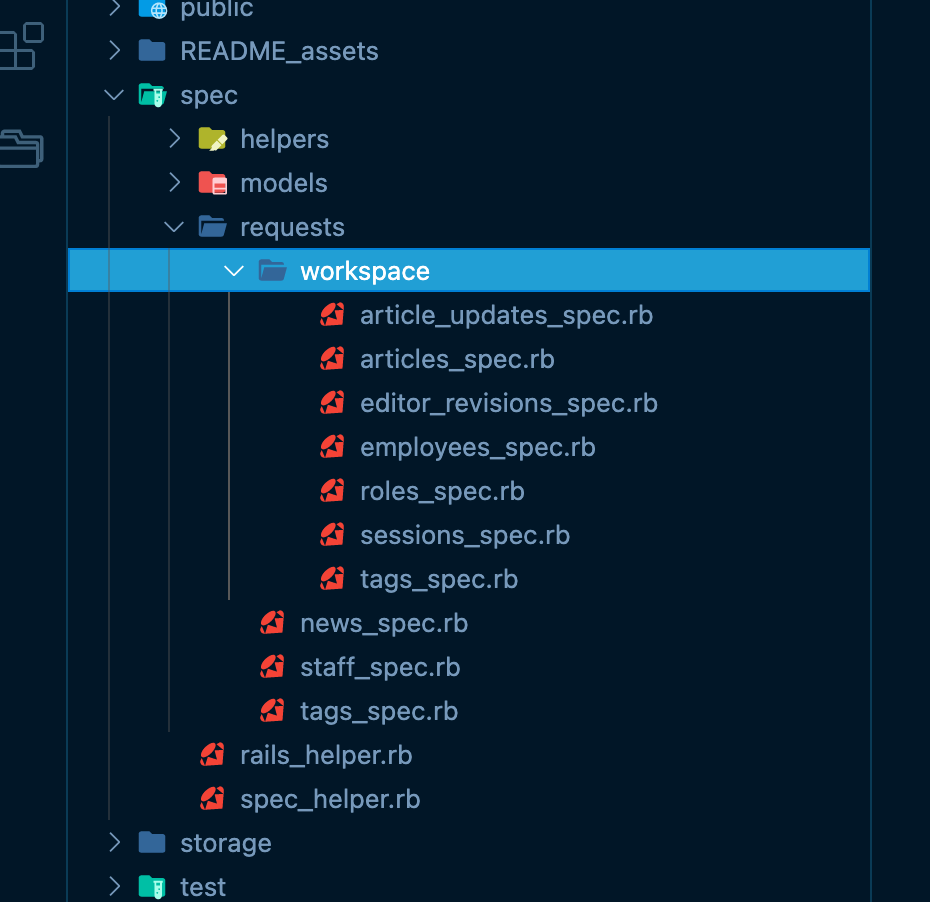Open article_updates_spec.rb file
Image resolution: width=930 pixels, height=902 pixels.
506,315
